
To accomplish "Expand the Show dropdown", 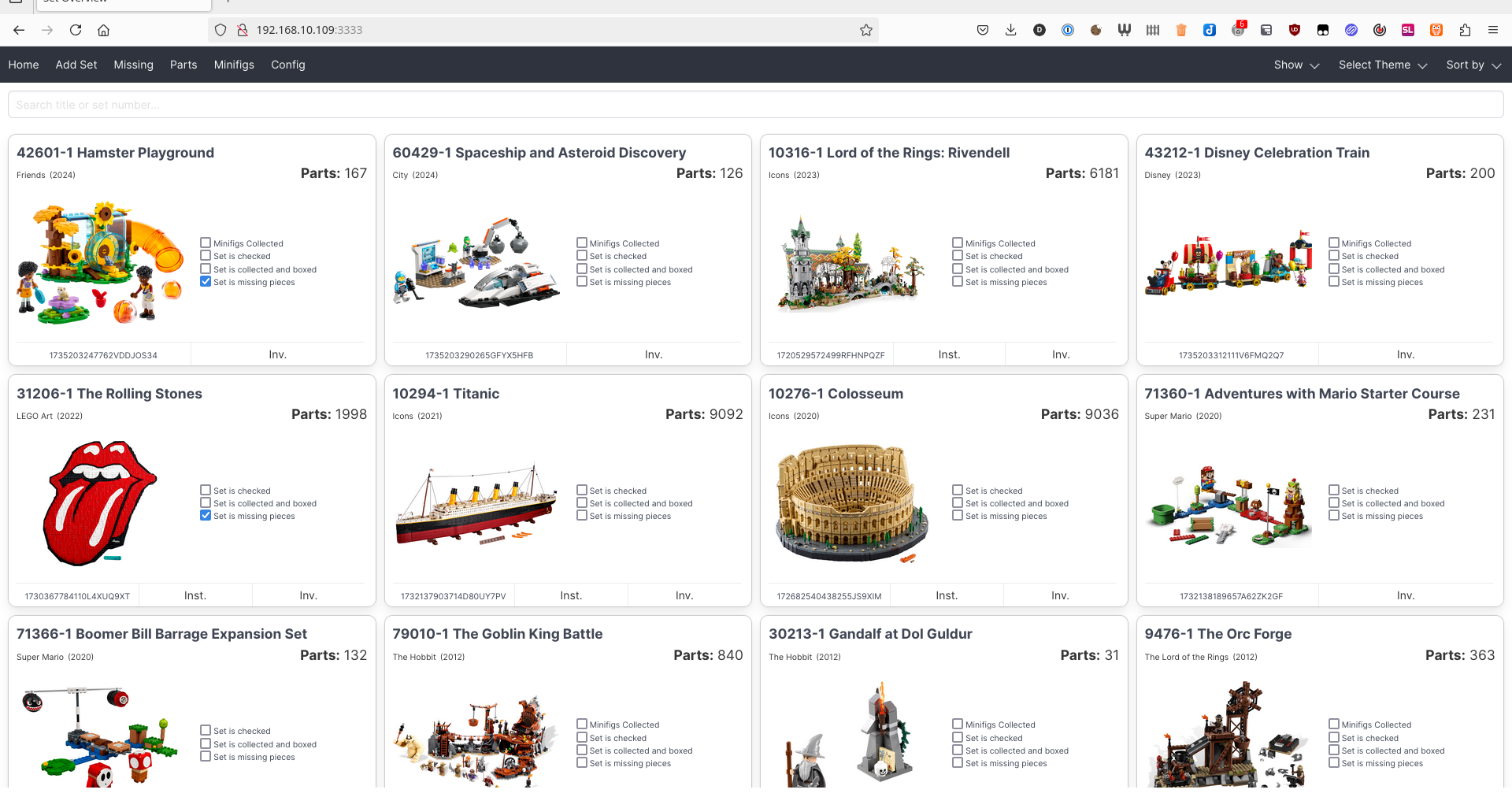I will pos(1296,65).
